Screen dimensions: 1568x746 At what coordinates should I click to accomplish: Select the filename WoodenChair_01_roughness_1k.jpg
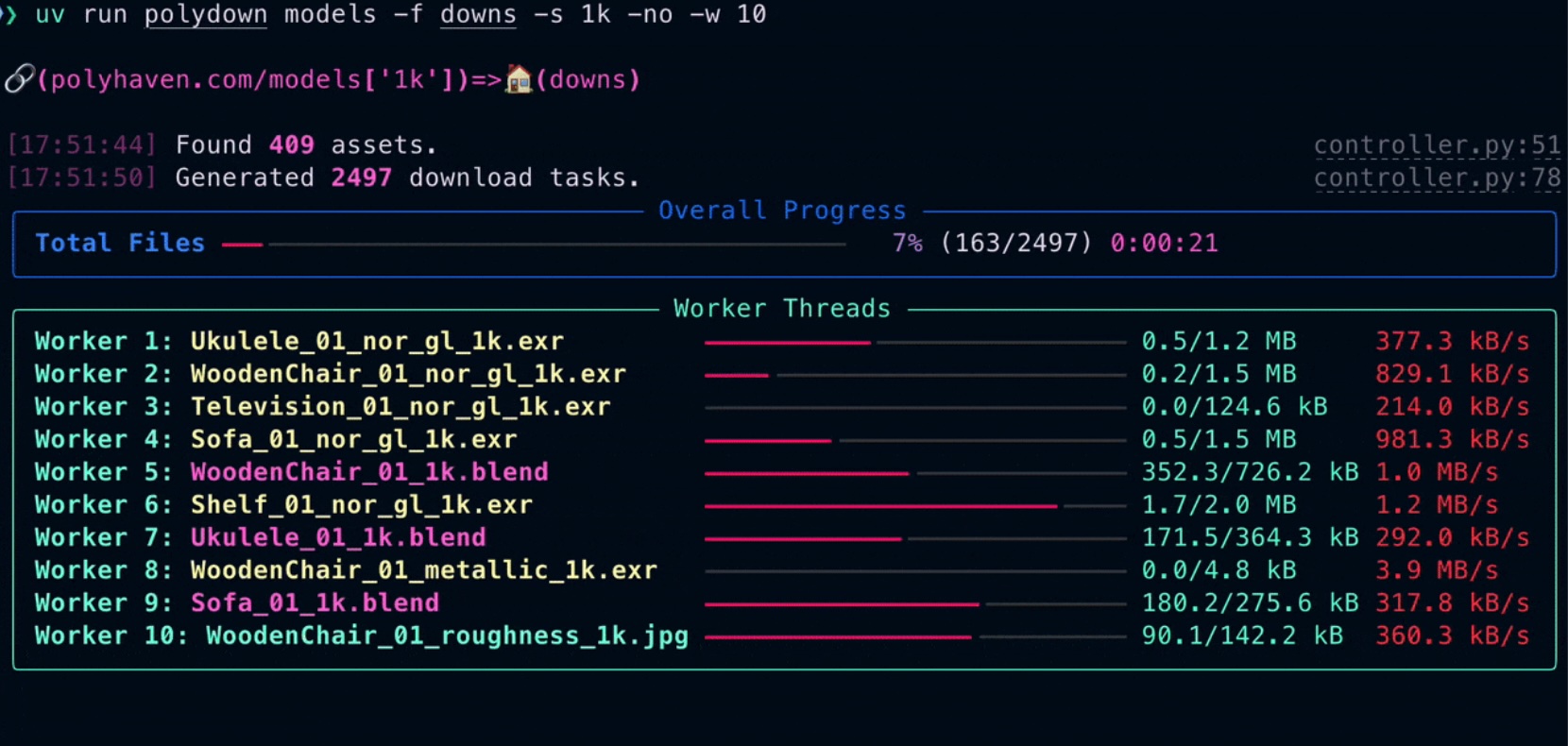(x=448, y=636)
